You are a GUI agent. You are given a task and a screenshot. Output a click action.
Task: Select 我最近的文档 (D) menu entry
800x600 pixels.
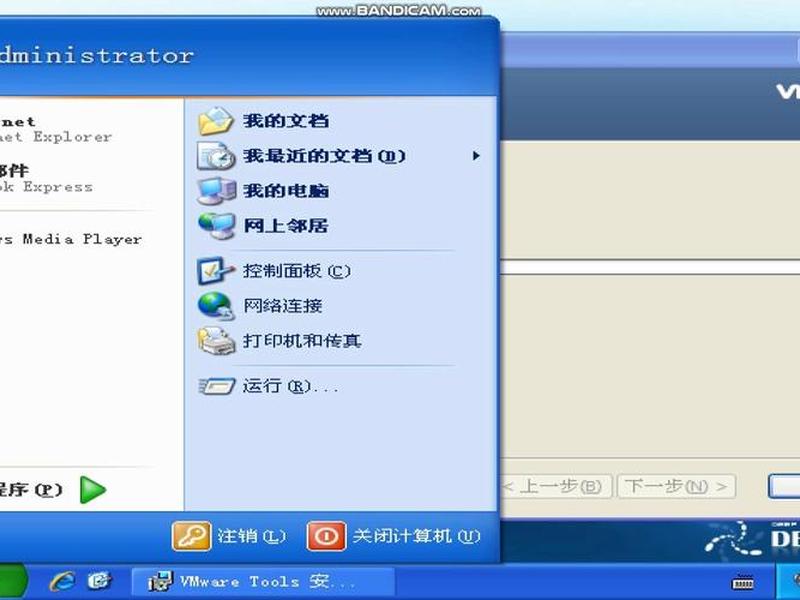tap(324, 156)
